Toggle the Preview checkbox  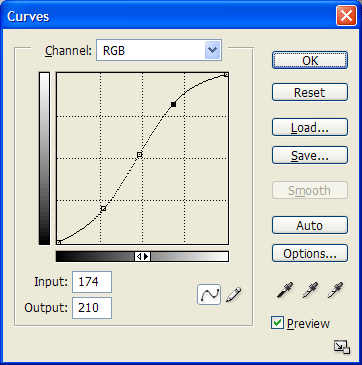277,323
